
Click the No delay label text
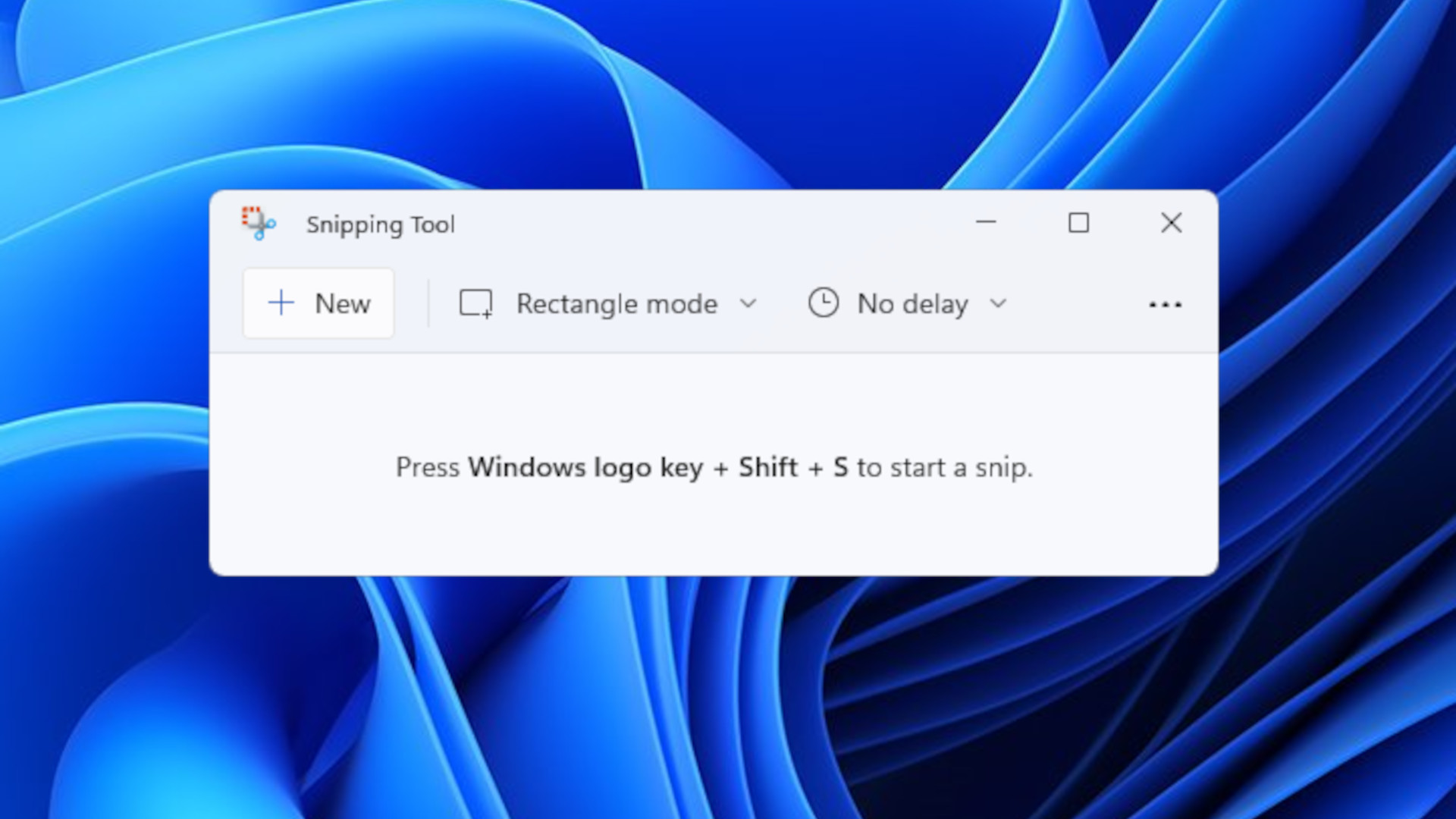pos(911,303)
